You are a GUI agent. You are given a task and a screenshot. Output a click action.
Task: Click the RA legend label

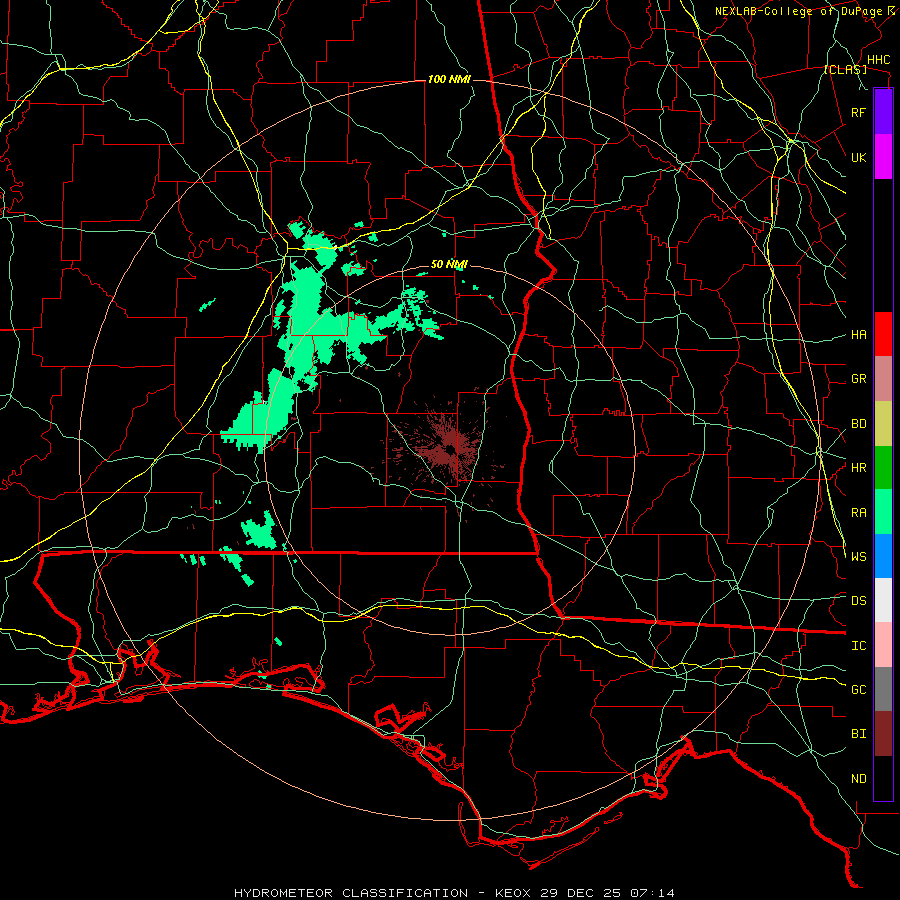(x=858, y=512)
